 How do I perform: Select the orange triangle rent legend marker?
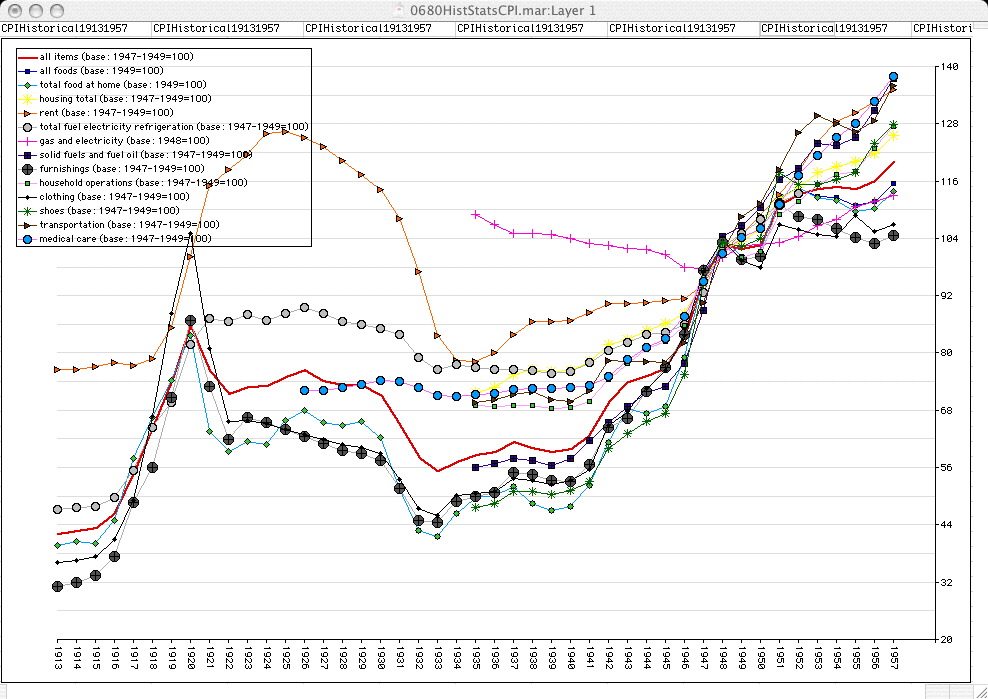click(x=27, y=113)
